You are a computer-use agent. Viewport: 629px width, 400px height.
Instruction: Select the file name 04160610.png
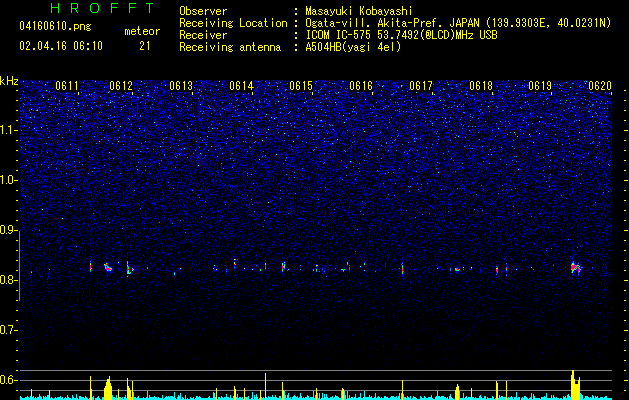click(55, 27)
